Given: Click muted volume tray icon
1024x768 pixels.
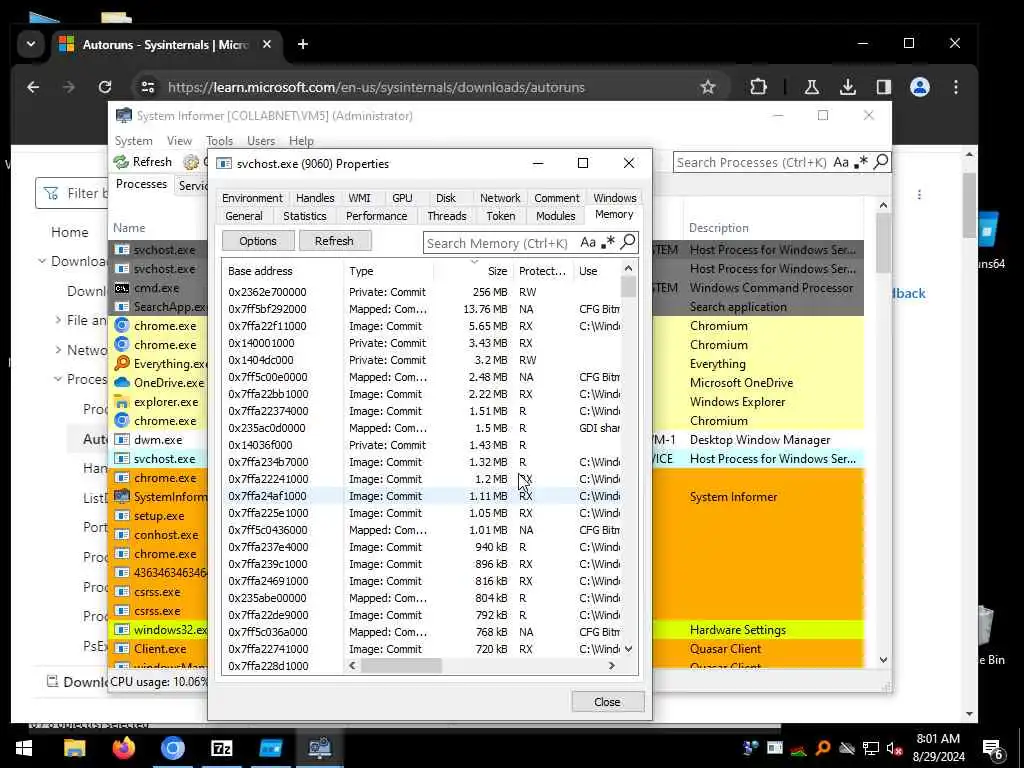Looking at the screenshot, I should pos(894,748).
